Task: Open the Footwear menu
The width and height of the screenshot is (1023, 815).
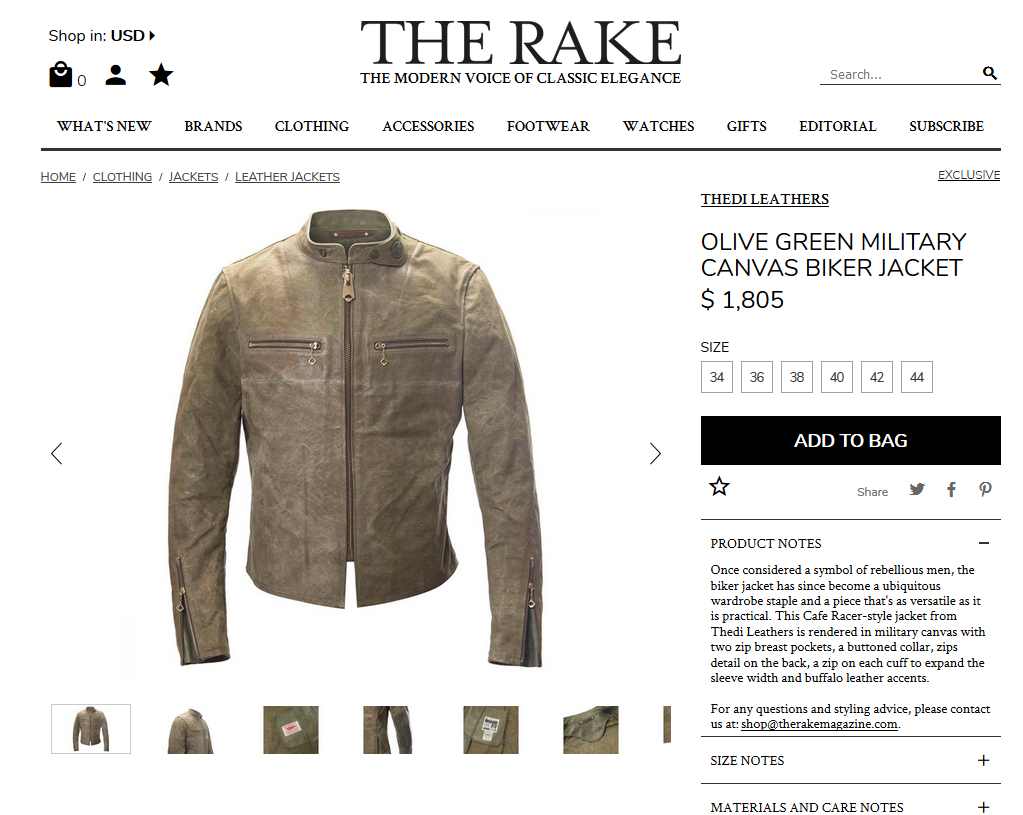Action: coord(548,126)
